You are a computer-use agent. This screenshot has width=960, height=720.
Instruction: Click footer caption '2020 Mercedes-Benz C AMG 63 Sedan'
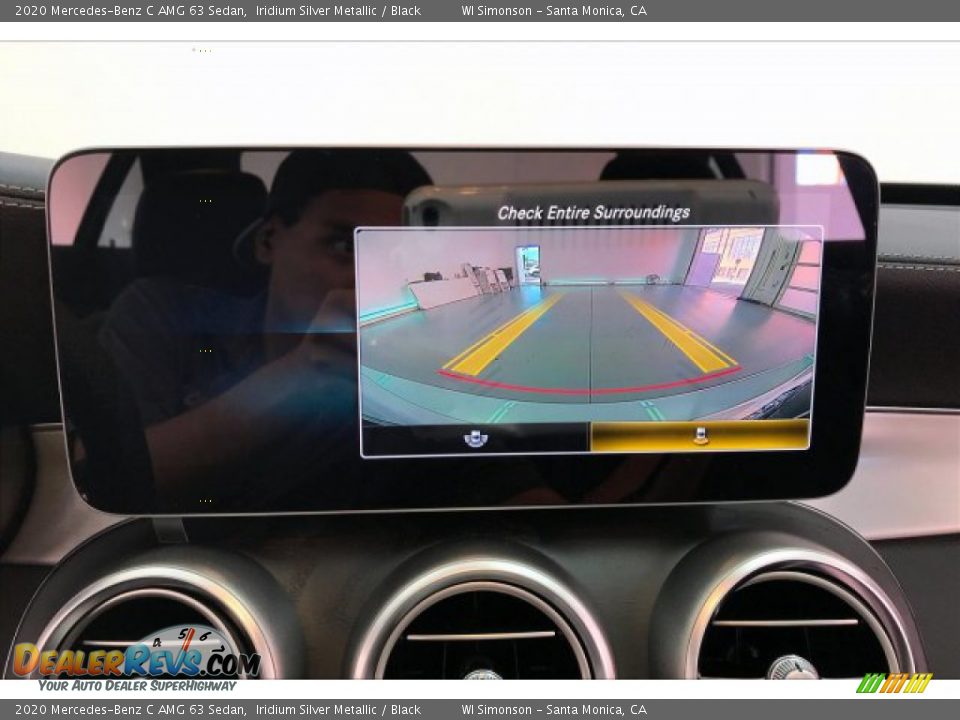click(130, 710)
